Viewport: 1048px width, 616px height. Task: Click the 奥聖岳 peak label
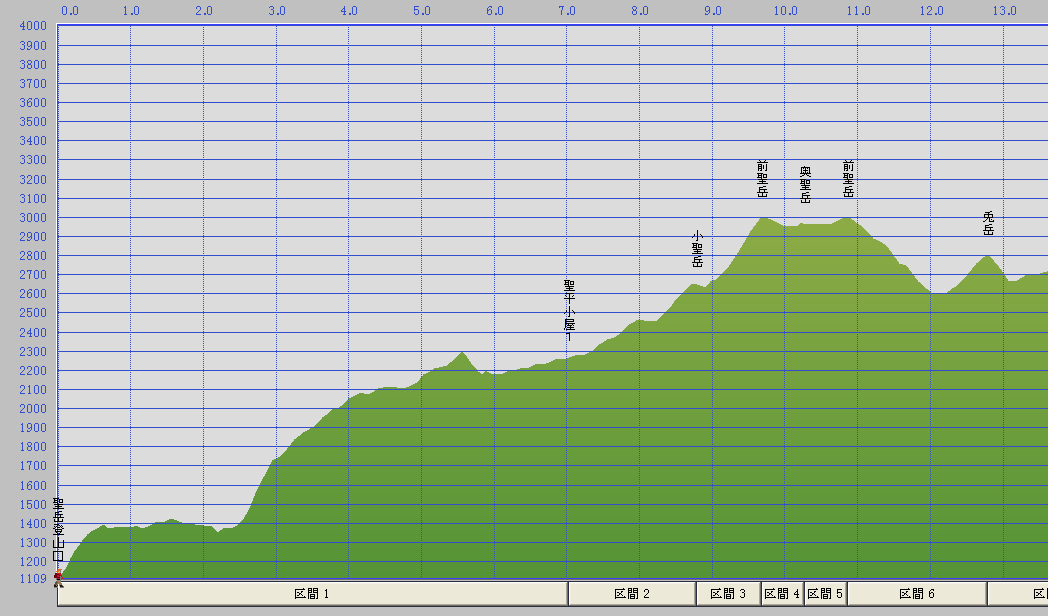(x=805, y=184)
